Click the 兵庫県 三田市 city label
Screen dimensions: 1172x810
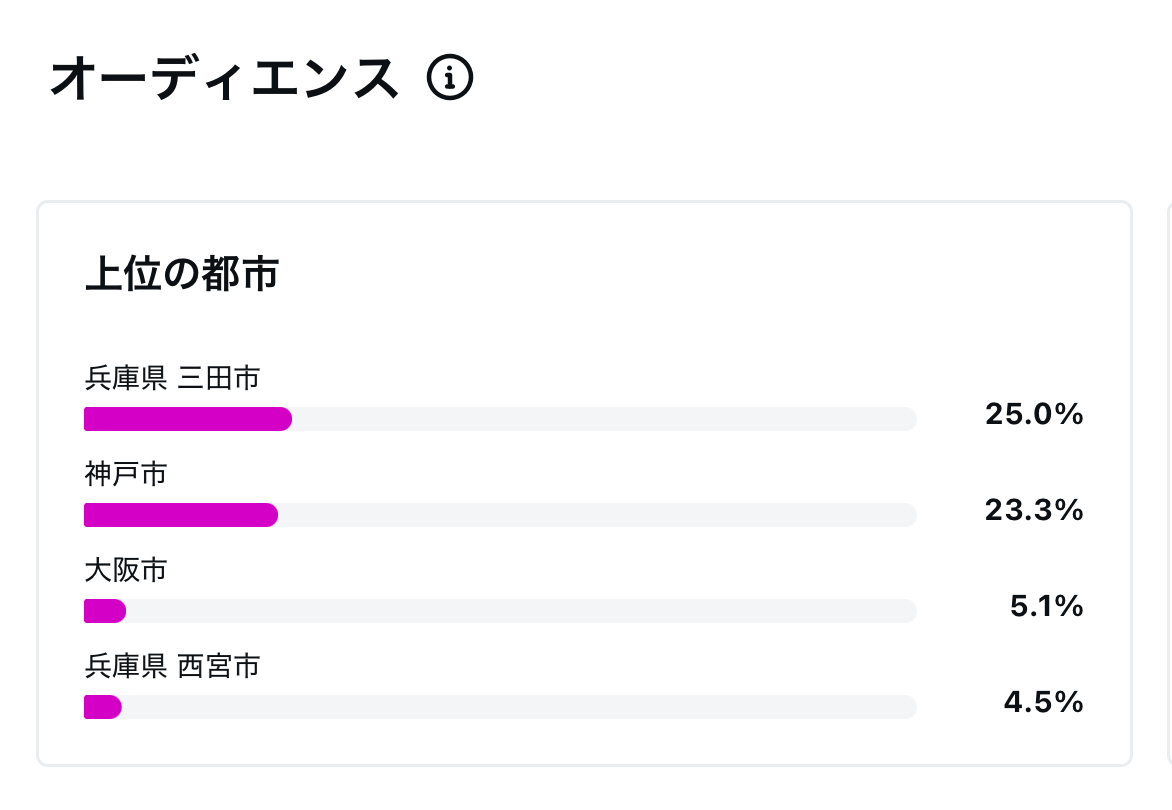pos(173,378)
